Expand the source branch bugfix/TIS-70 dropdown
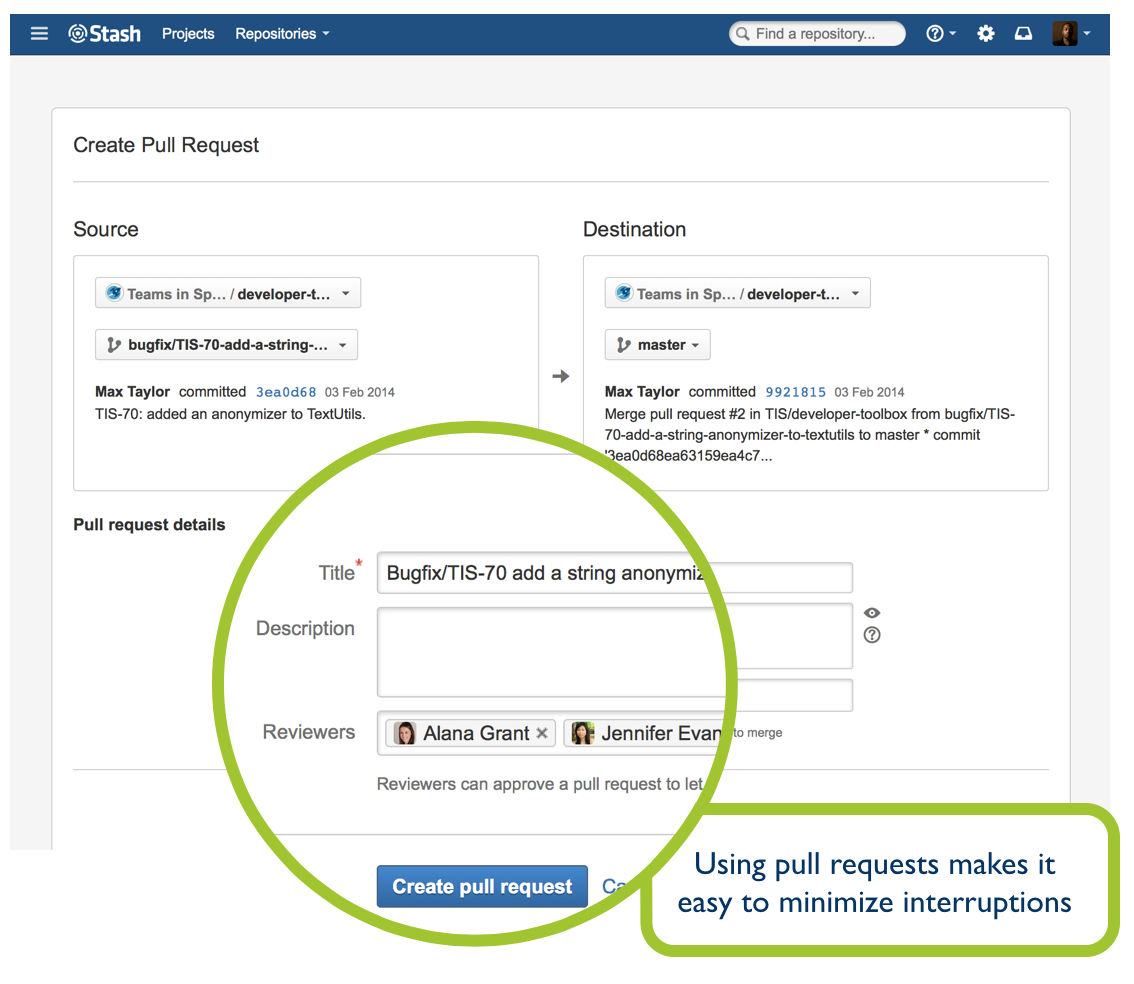The image size is (1134, 984). coord(226,345)
